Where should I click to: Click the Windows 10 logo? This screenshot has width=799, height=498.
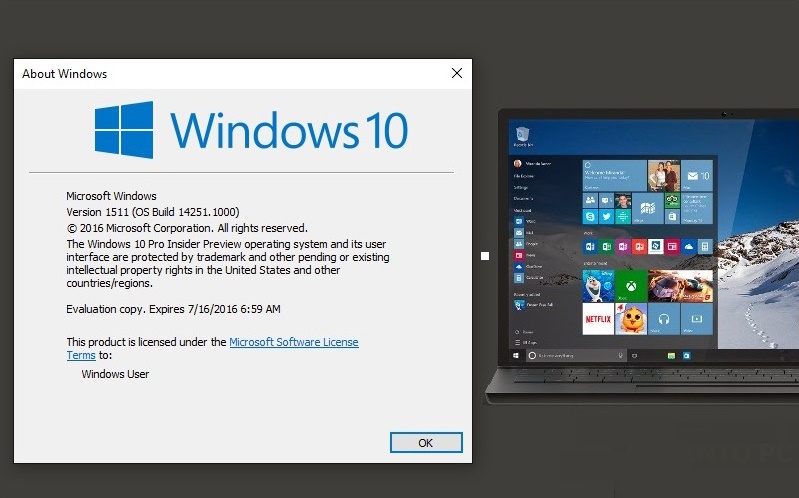pos(251,129)
